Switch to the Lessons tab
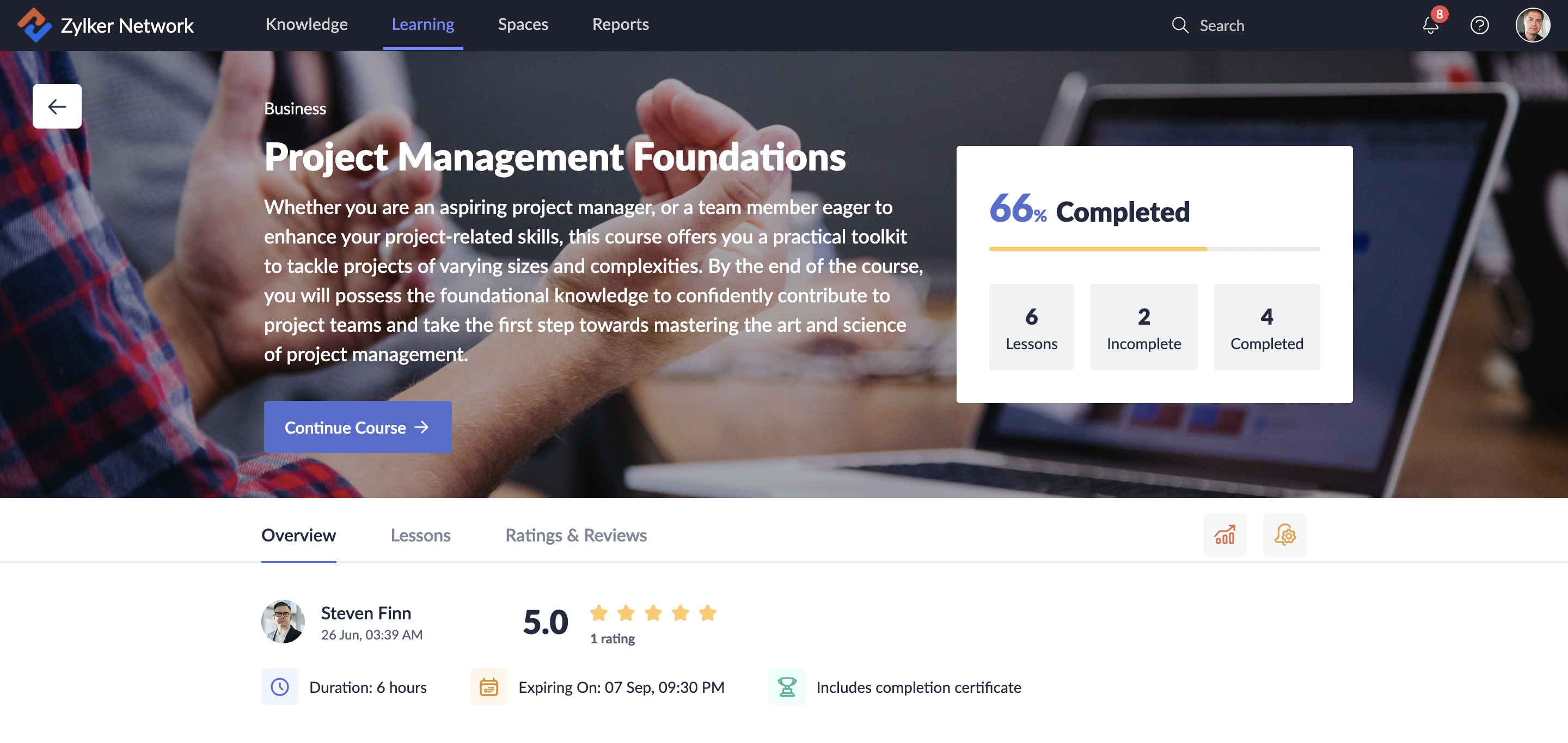Viewport: 1568px width, 743px height. pos(421,535)
